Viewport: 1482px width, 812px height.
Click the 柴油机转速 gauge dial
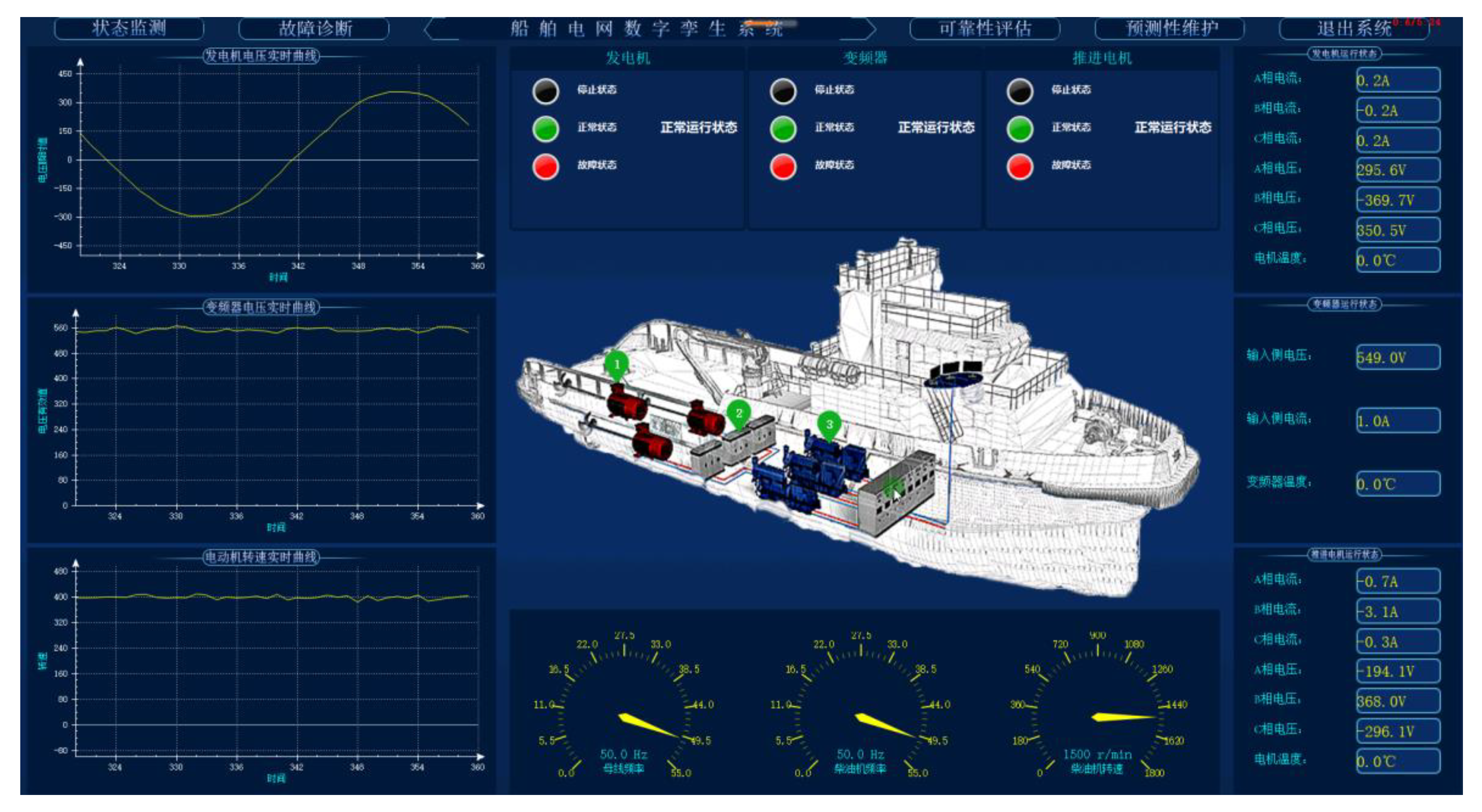click(x=1097, y=713)
